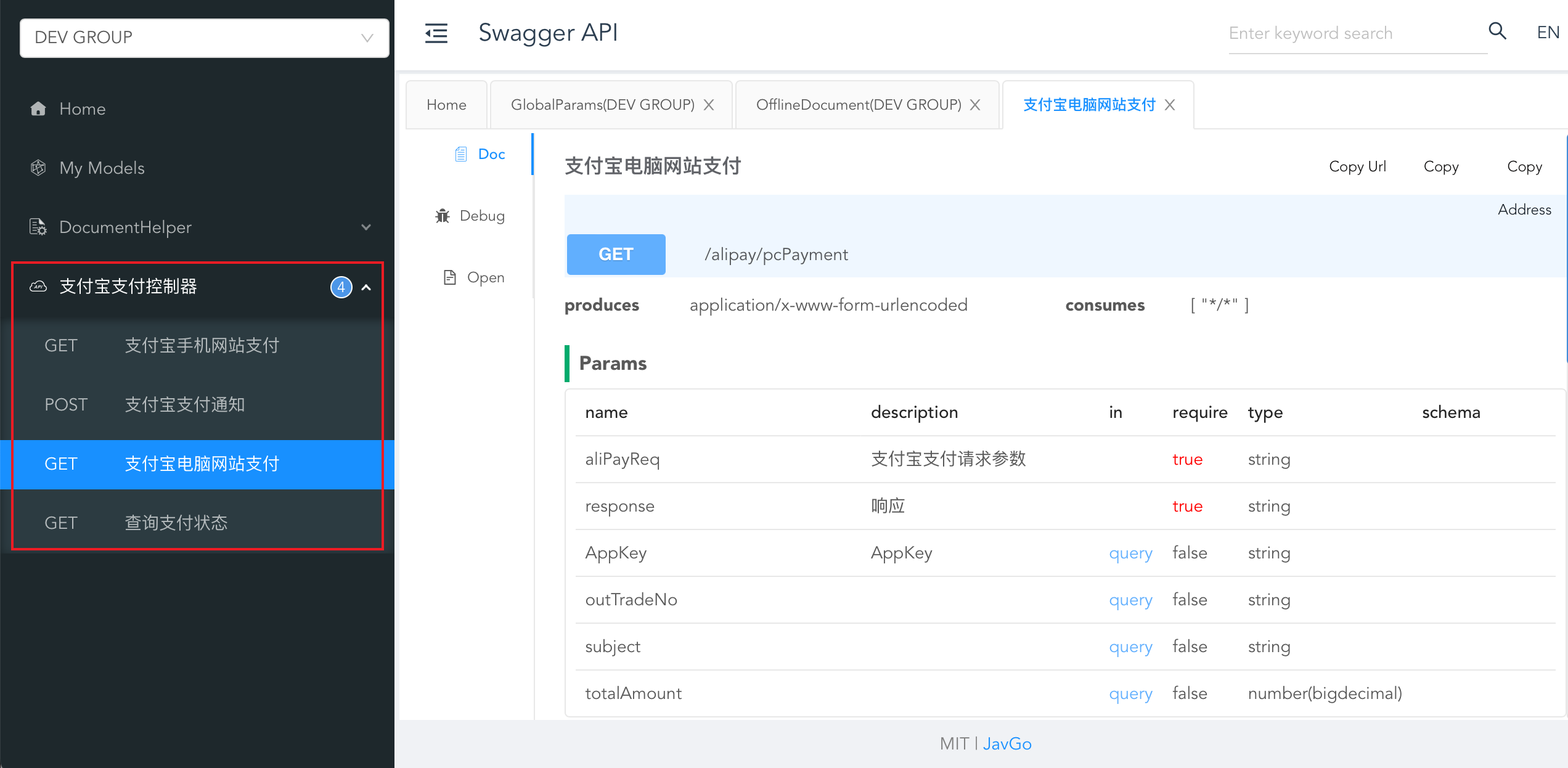Collapse the sidebar with the hamburger icon
The height and width of the screenshot is (768, 1568).
436,33
